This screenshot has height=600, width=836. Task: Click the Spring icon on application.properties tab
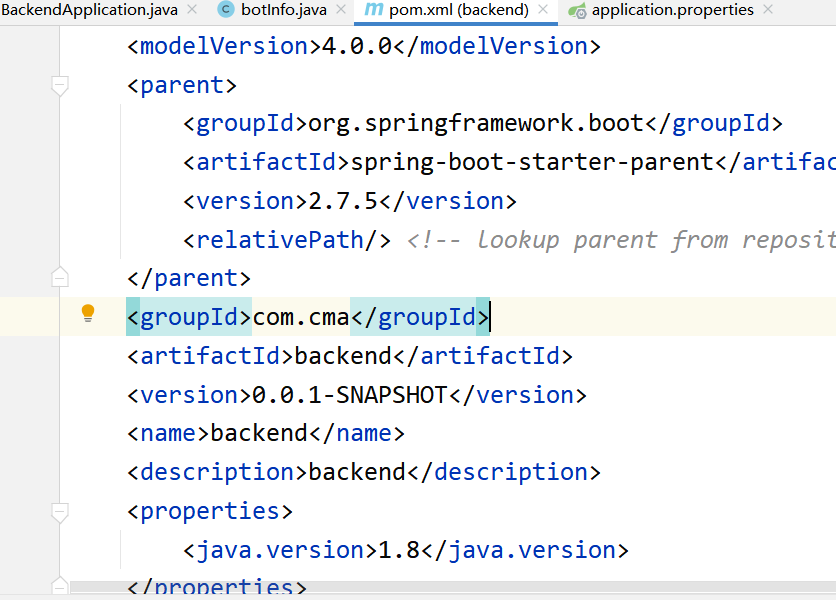tap(577, 11)
